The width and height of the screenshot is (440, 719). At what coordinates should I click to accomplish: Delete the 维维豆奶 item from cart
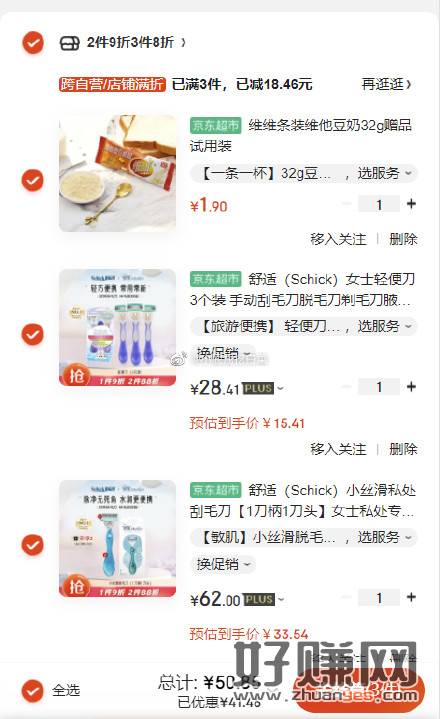[x=403, y=239]
